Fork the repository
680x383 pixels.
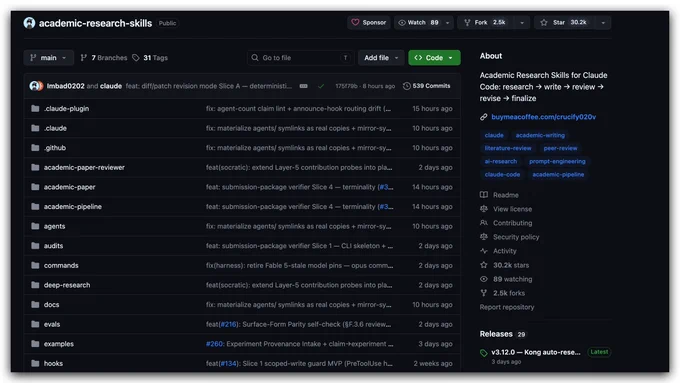click(485, 23)
